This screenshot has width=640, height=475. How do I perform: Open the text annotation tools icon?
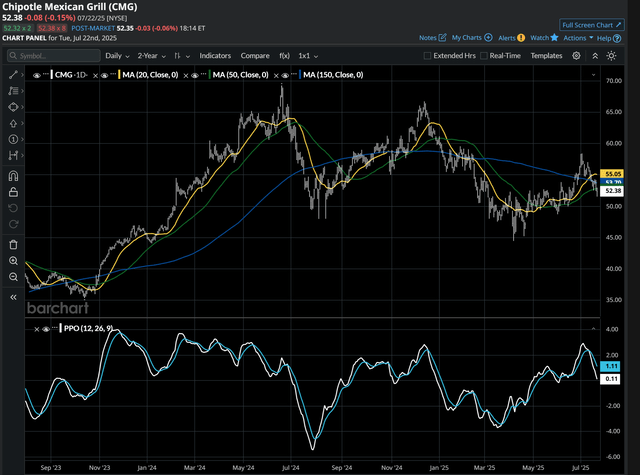point(13,91)
